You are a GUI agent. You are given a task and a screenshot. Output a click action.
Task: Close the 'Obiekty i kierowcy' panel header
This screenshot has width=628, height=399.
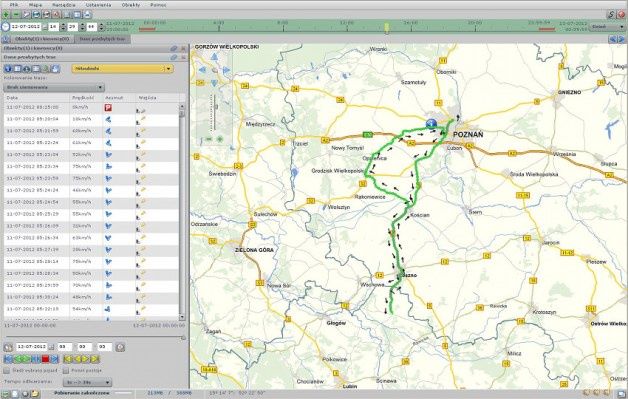click(x=183, y=48)
